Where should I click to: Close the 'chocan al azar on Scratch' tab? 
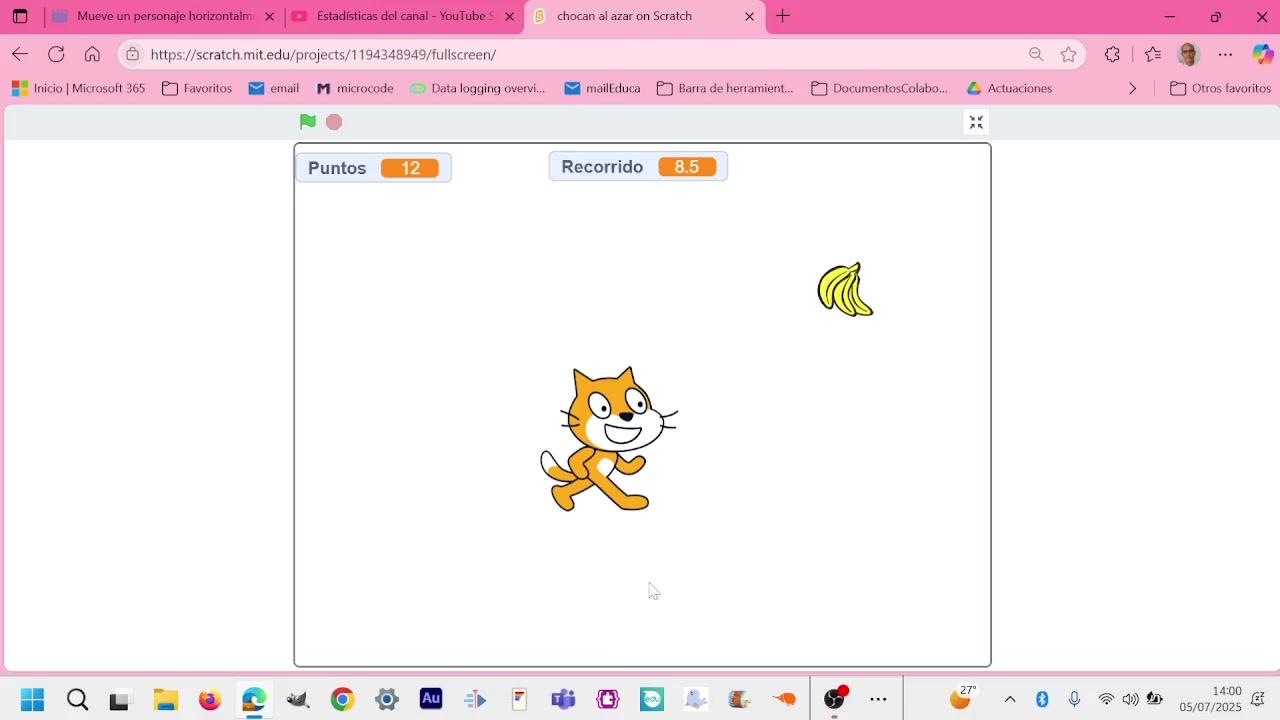pos(750,16)
